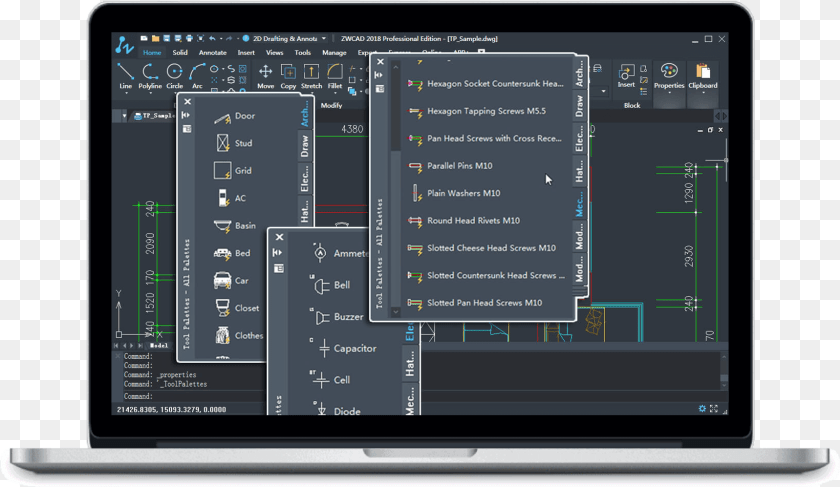This screenshot has width=840, height=487.
Task: Select Slotted Cheese Head Screws M10
Action: 481,248
